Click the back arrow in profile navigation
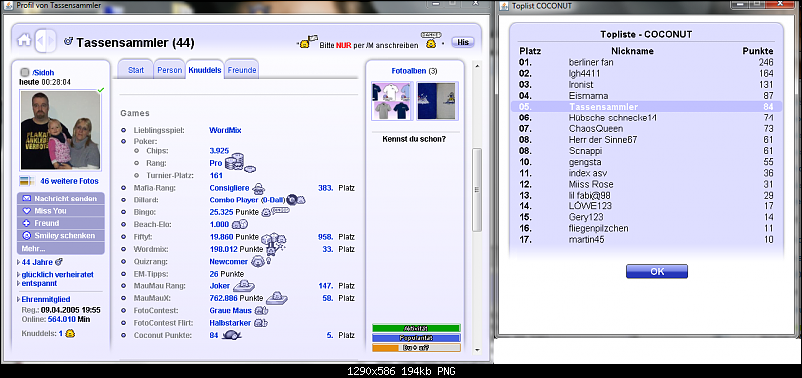 click(40, 41)
